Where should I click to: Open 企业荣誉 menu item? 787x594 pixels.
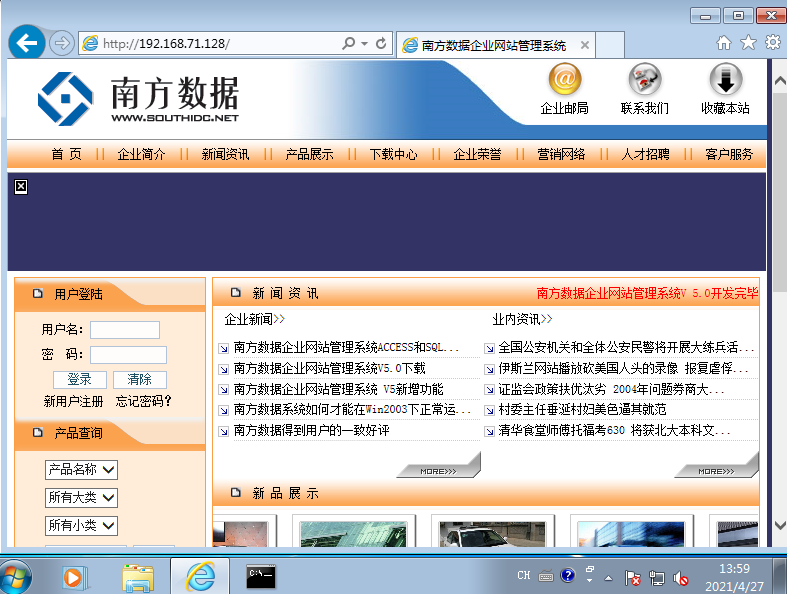[477, 154]
